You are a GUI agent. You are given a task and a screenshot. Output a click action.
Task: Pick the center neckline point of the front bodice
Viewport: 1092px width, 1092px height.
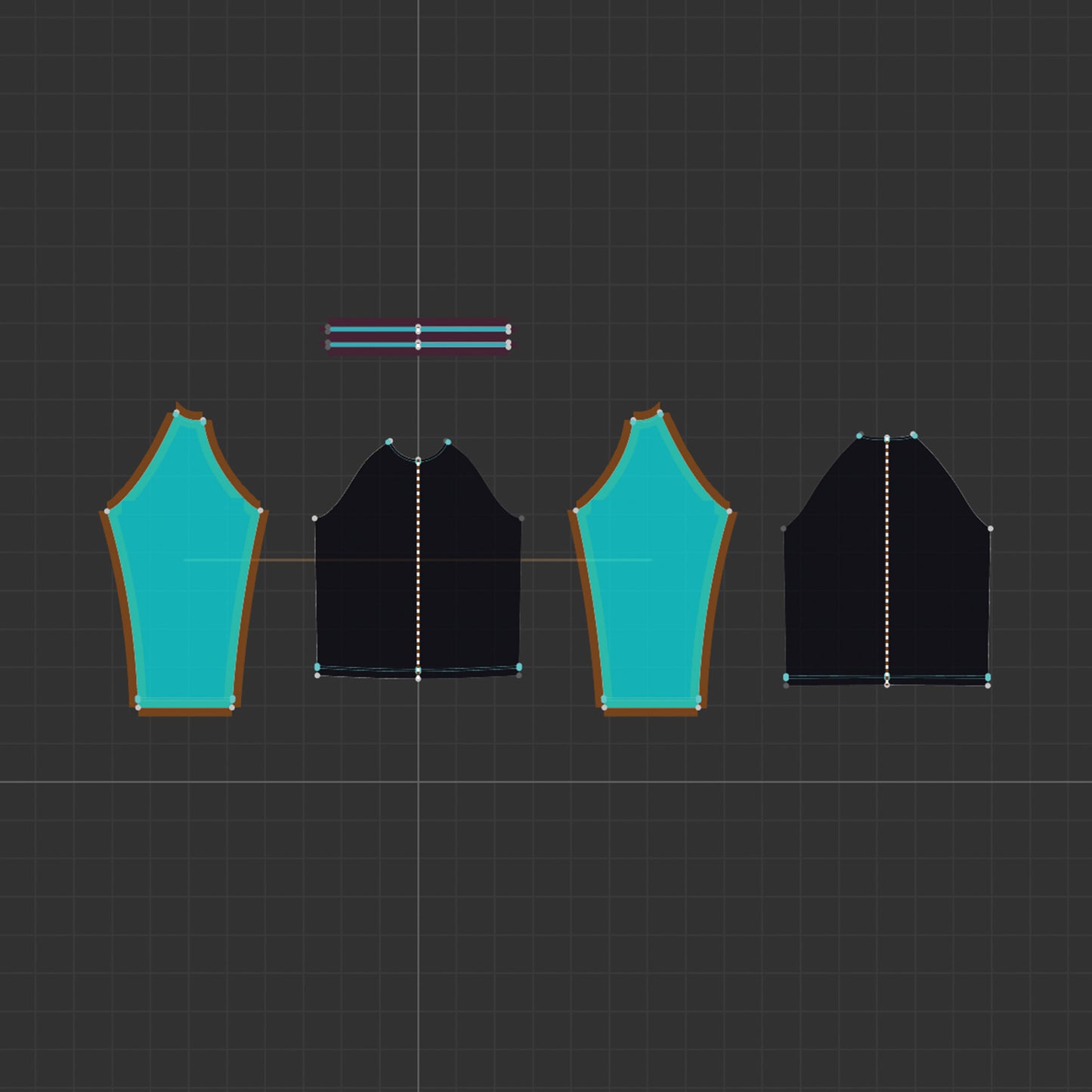pos(418,460)
